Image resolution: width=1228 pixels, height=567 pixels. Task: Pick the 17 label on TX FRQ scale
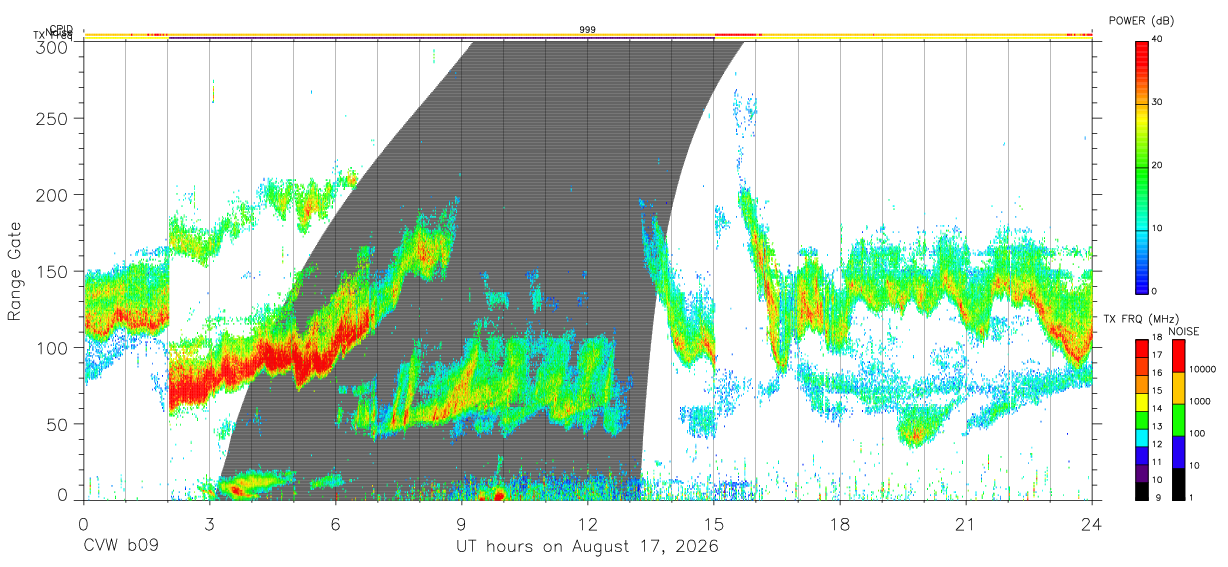[1157, 355]
